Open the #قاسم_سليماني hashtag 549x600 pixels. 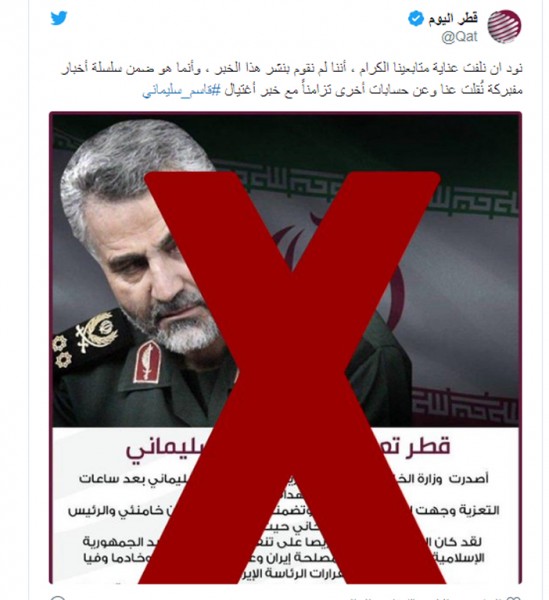point(181,90)
